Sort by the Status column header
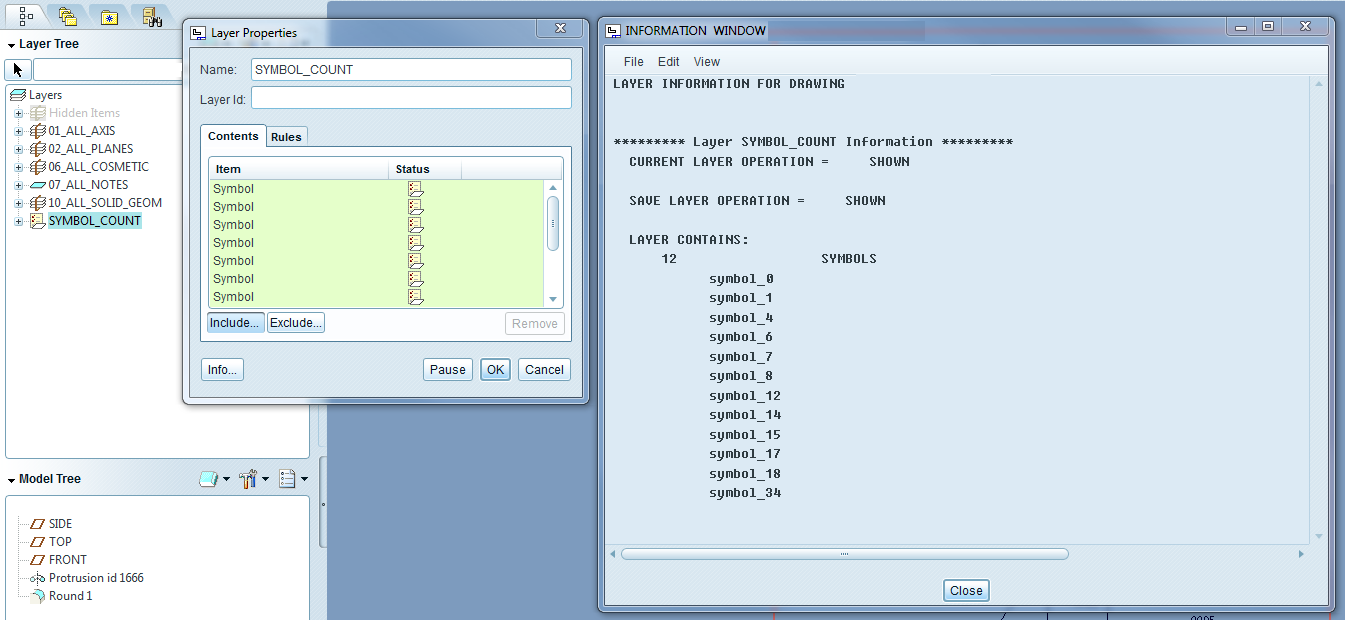 click(x=425, y=169)
